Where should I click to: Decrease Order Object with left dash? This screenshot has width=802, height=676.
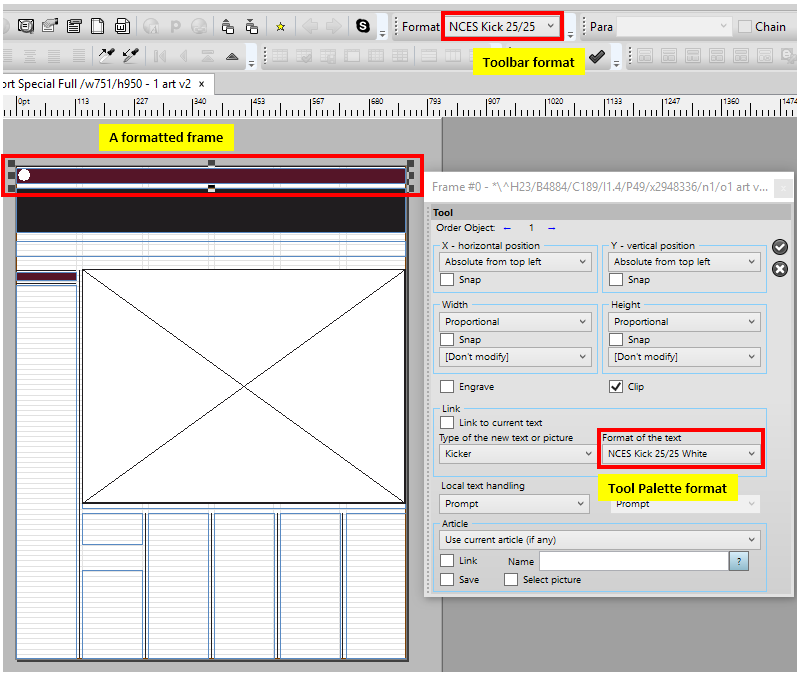click(507, 228)
